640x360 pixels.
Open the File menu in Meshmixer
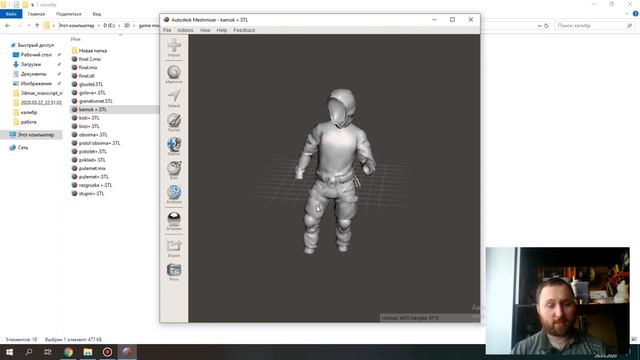pos(167,30)
